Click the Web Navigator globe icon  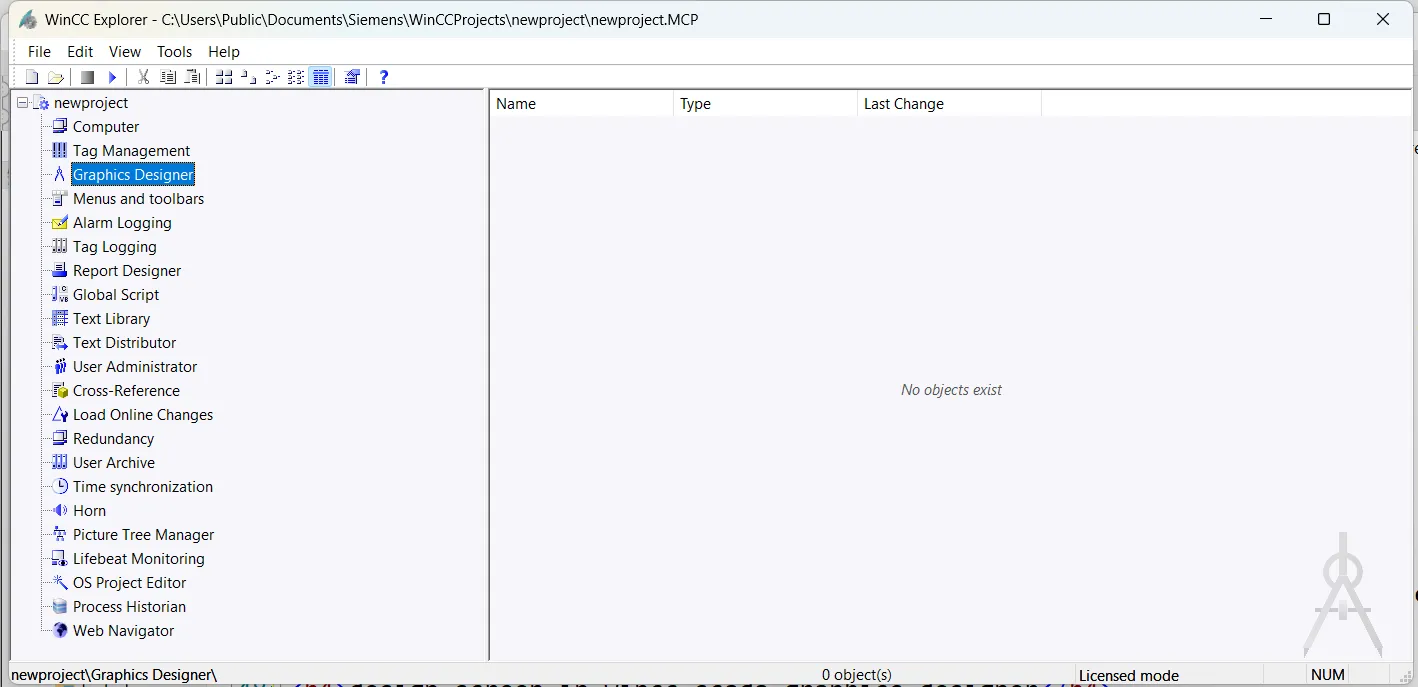[x=60, y=630]
